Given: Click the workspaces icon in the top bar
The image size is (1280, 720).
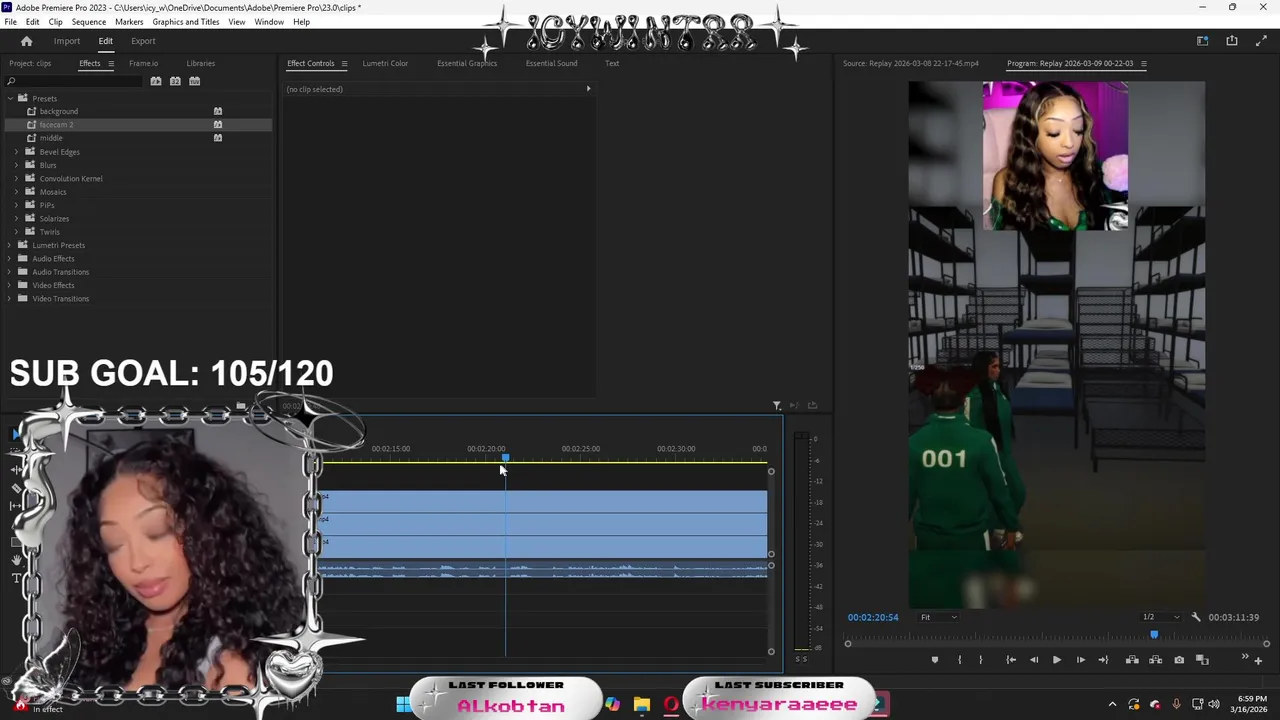Looking at the screenshot, I should 1203,41.
